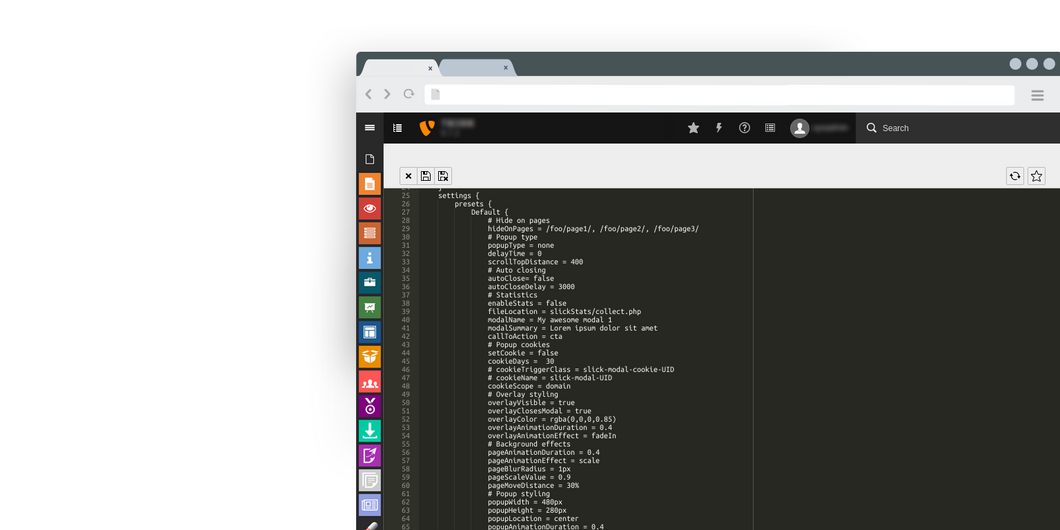This screenshot has height=530, width=1060.
Task: Close the editor with the X button
Action: coord(408,176)
